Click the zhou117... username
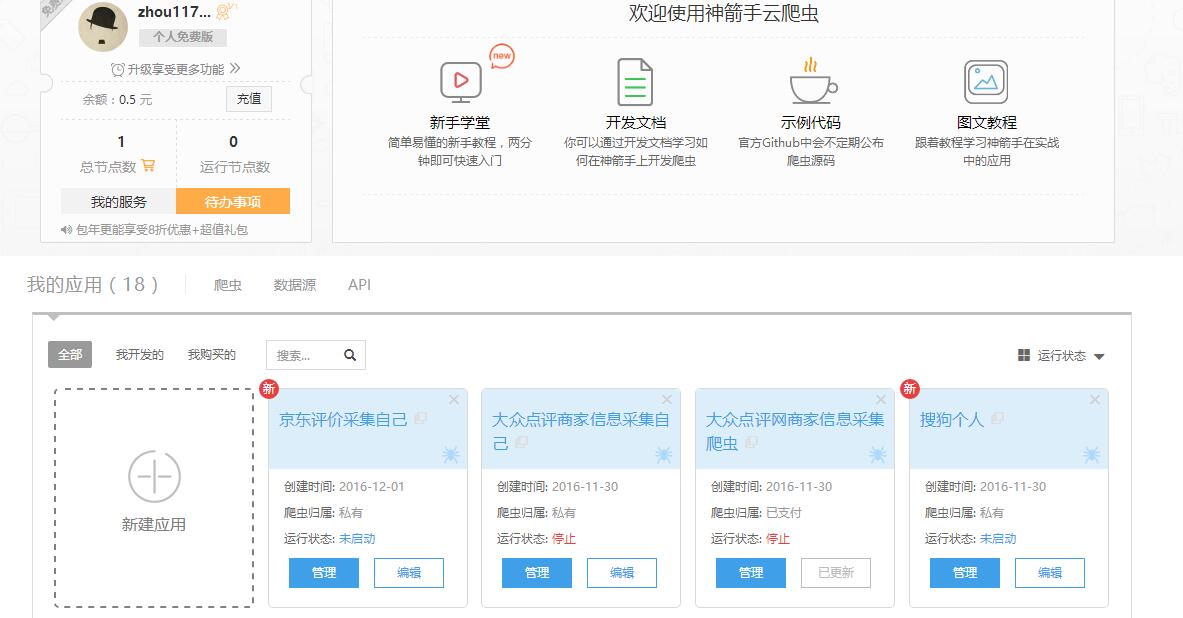The image size is (1183, 618). tap(174, 11)
